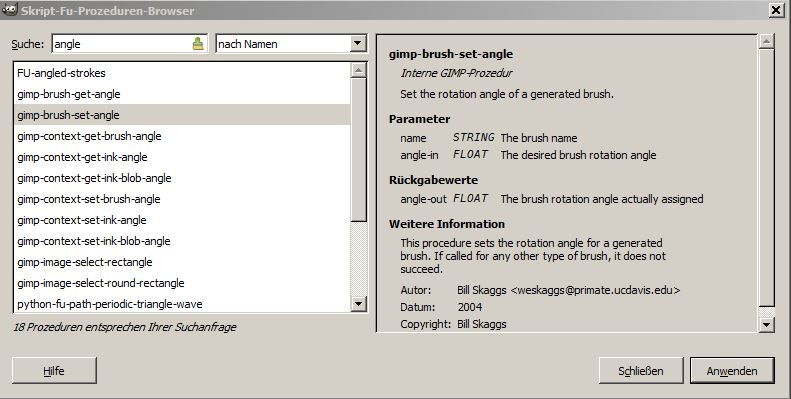Viewport: 791px width, 399px height.
Task: Click the Suche search input field
Action: pyautogui.click(x=130, y=44)
